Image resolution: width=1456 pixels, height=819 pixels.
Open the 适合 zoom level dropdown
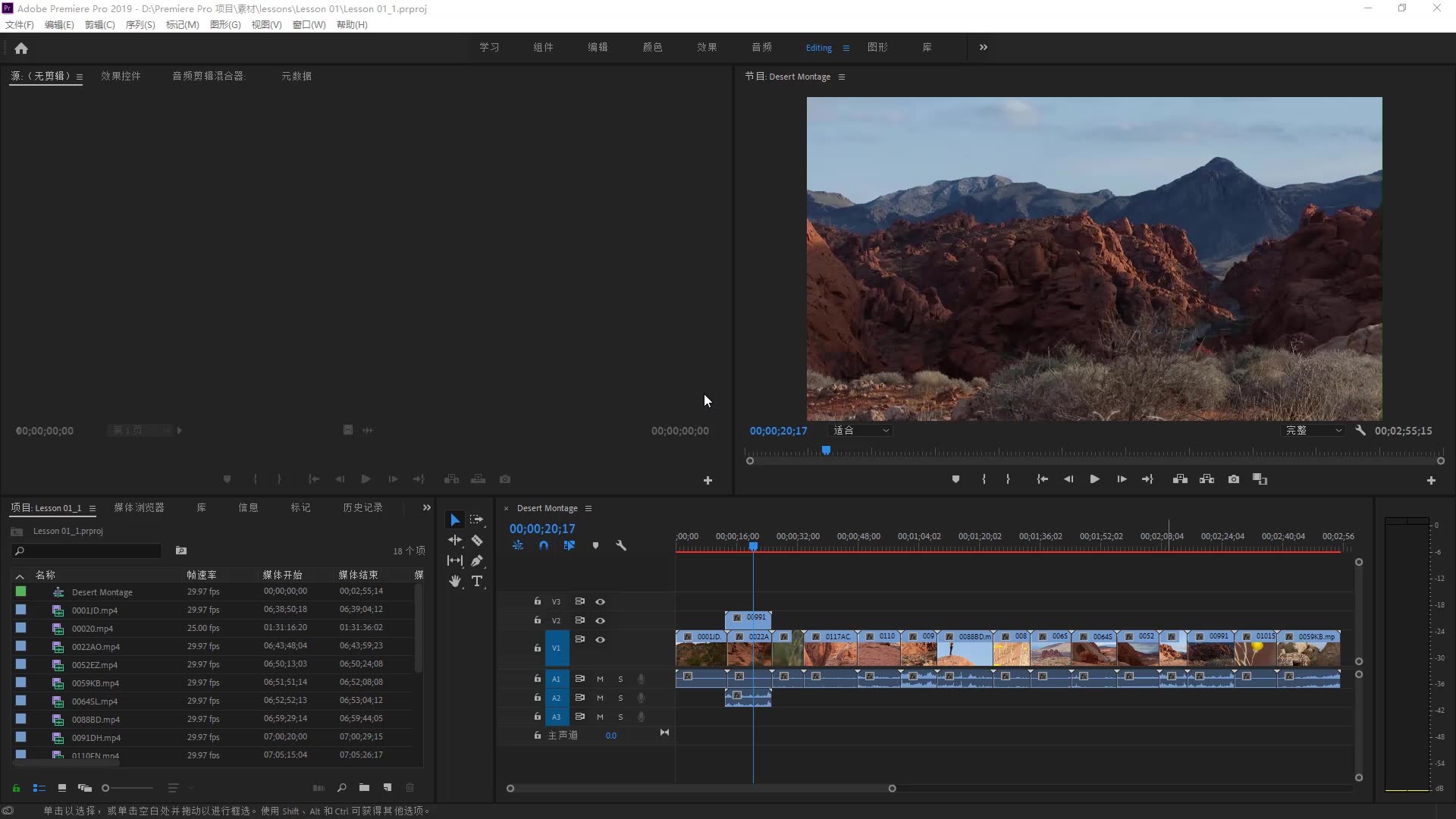point(859,430)
